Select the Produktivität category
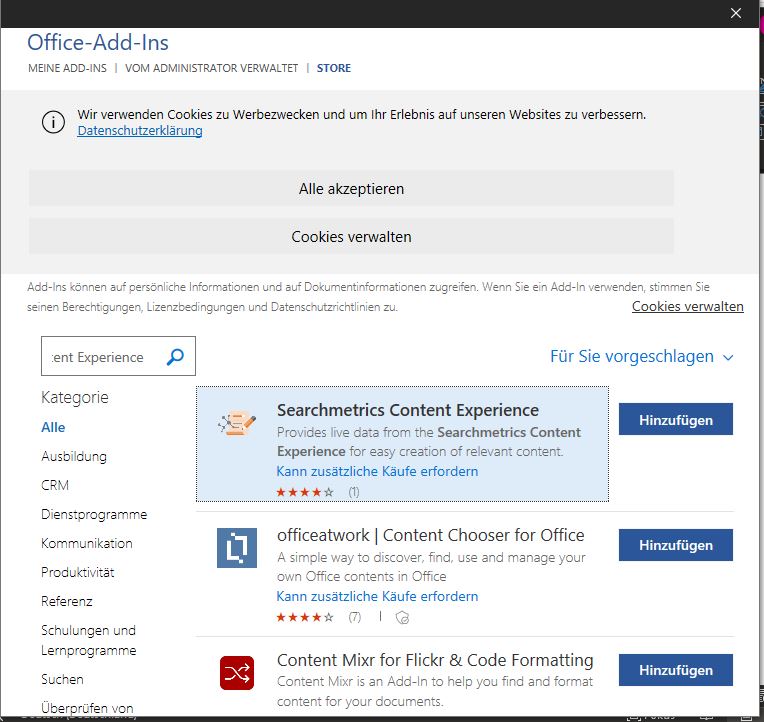 (78, 572)
